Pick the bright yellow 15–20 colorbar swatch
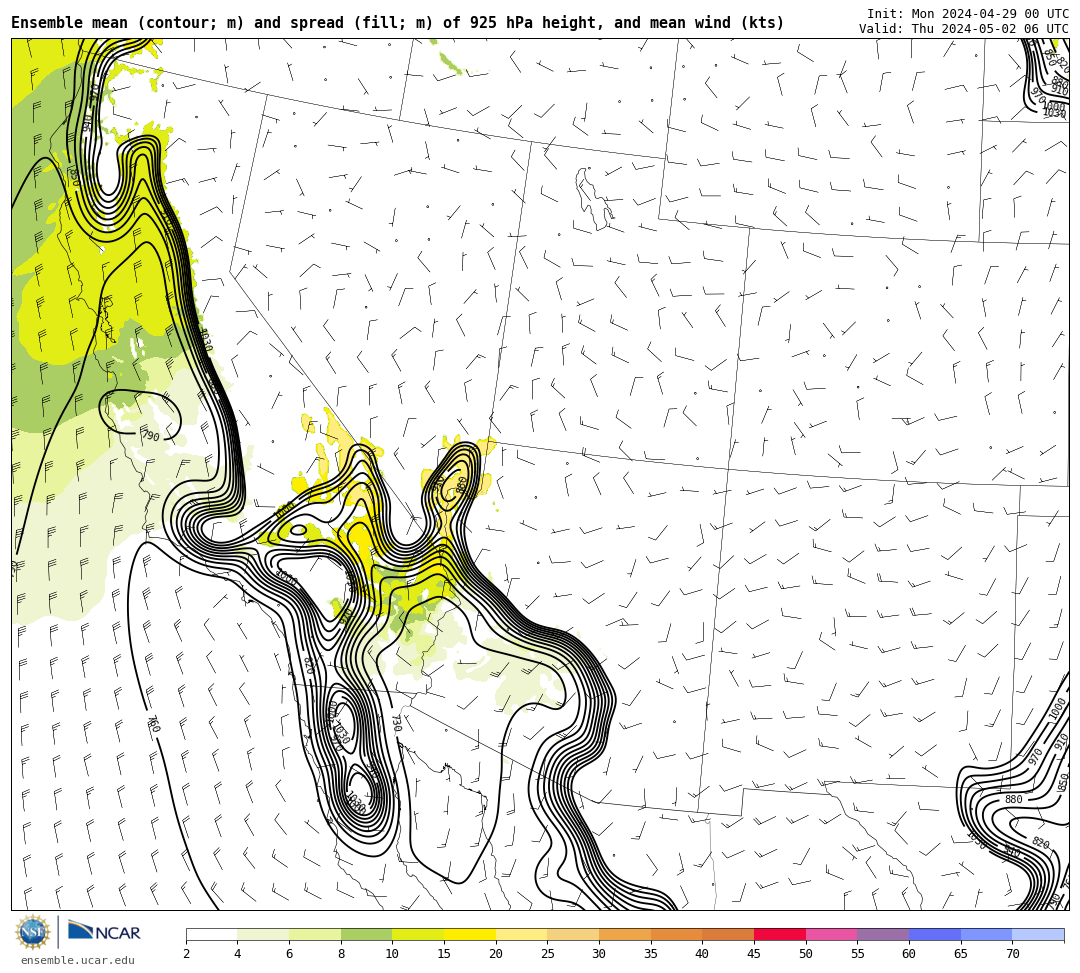1080x973 pixels. click(470, 934)
